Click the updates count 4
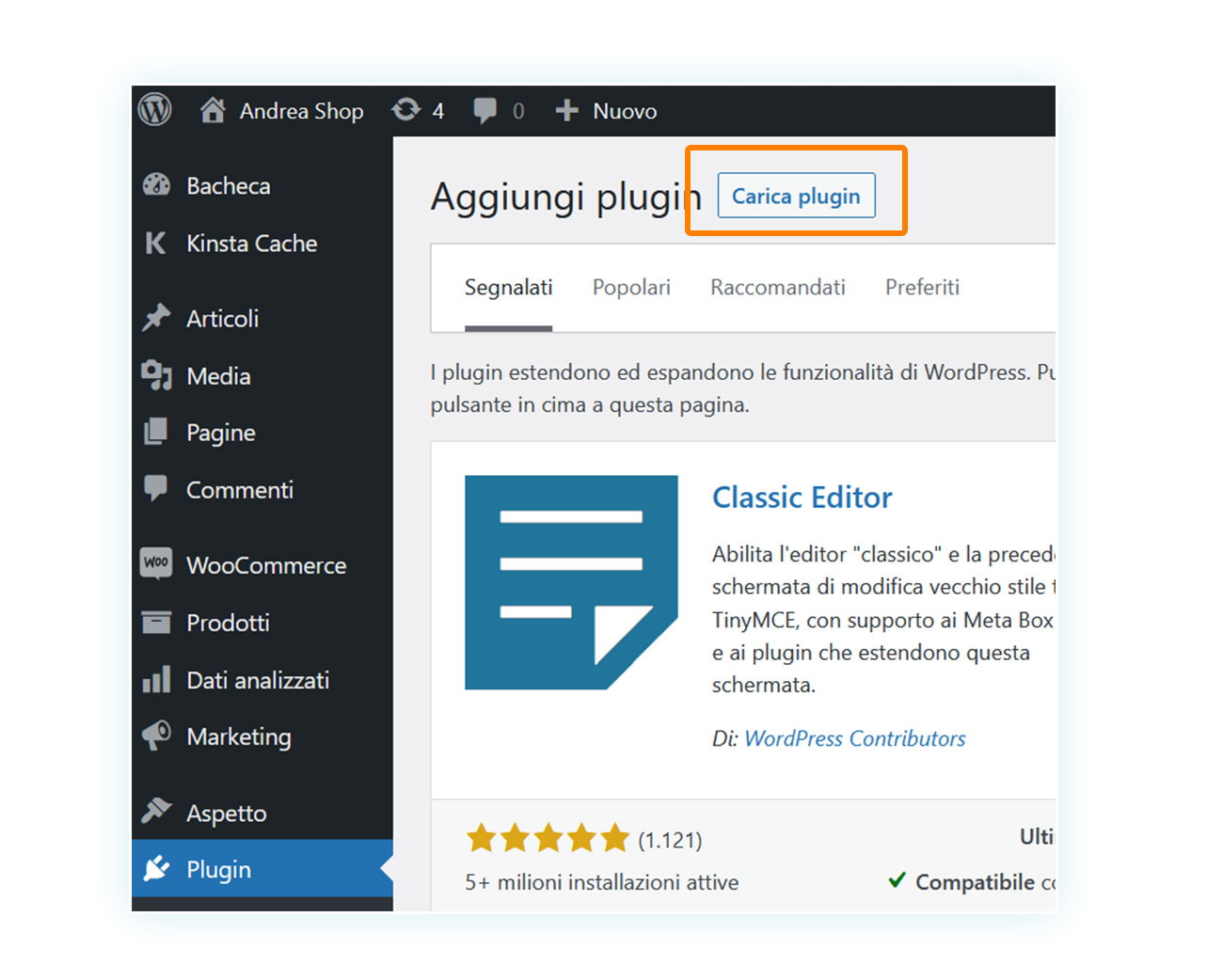 438,111
